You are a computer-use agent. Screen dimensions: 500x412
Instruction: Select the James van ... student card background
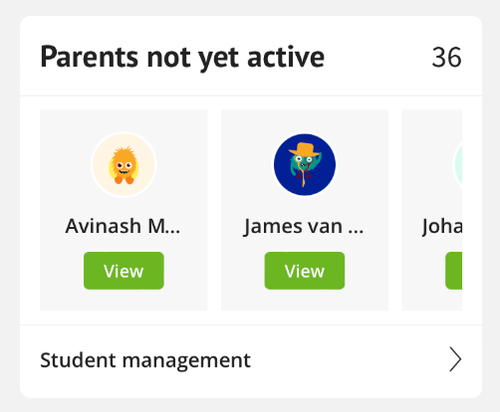pyautogui.click(x=304, y=210)
